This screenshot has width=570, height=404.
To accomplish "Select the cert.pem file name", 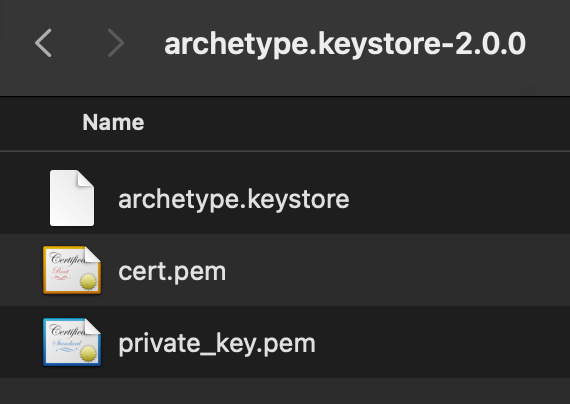I will point(172,272).
